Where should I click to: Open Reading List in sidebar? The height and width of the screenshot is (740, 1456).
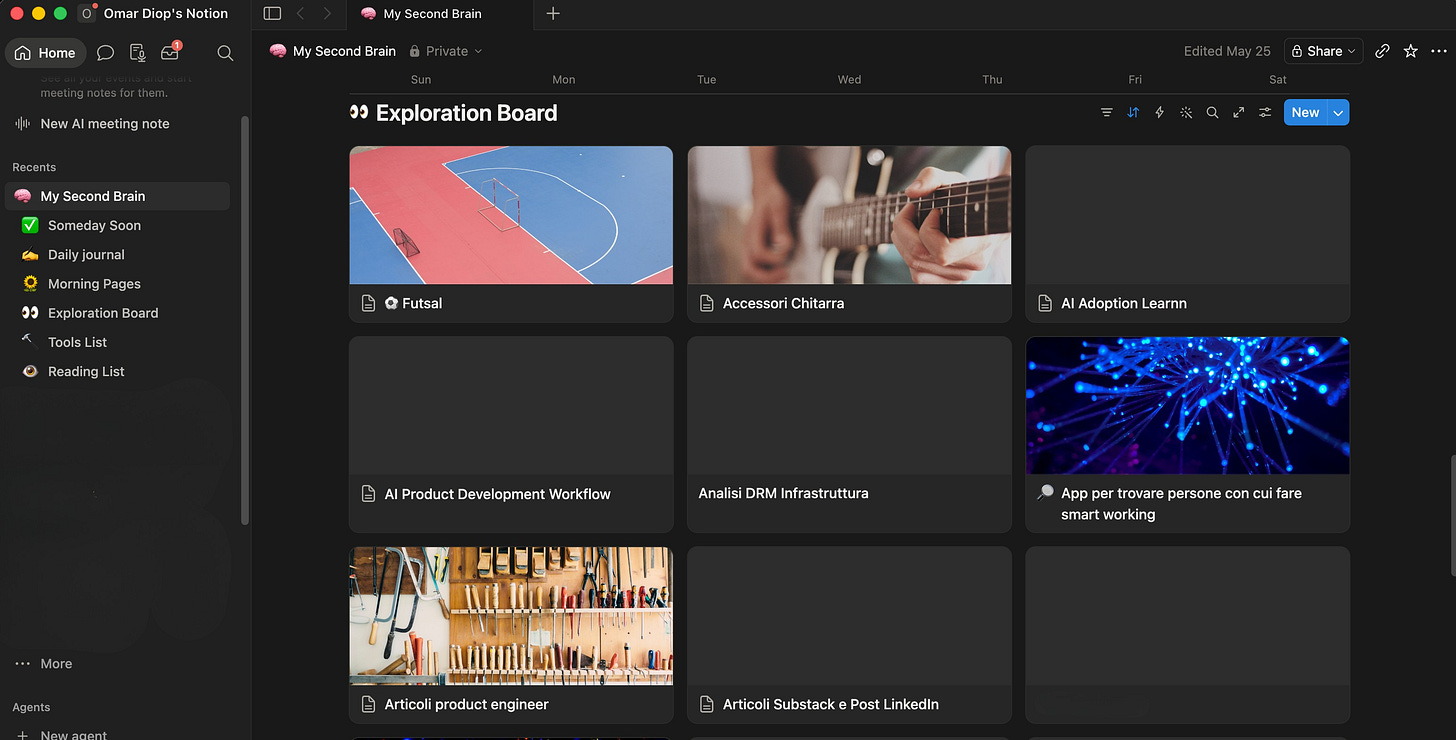117,371
